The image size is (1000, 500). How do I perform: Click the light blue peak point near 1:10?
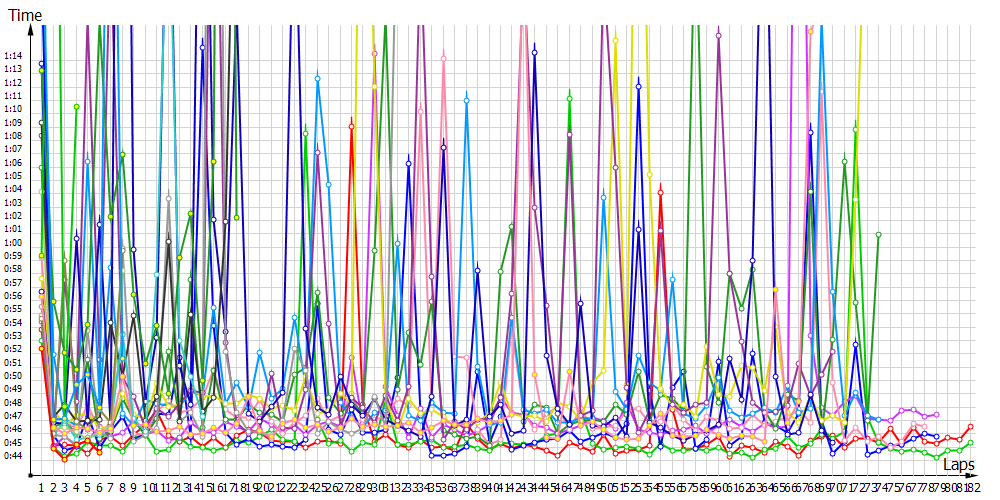pyautogui.click(x=466, y=100)
